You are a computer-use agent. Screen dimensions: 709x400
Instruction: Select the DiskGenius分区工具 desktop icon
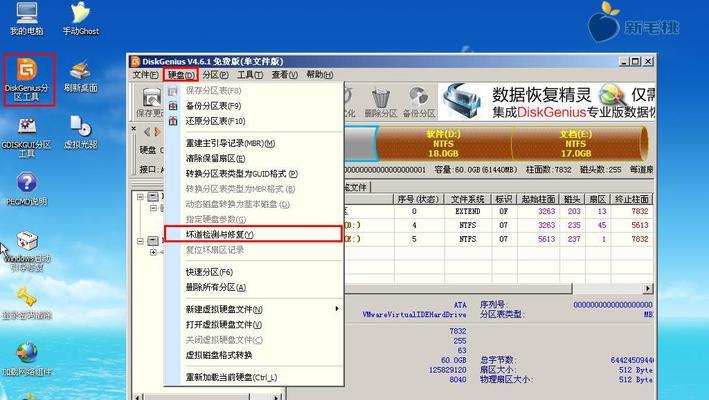27,80
